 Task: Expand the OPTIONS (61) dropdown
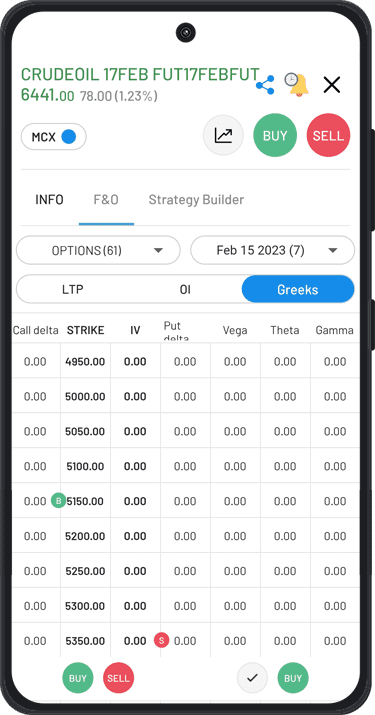99,250
